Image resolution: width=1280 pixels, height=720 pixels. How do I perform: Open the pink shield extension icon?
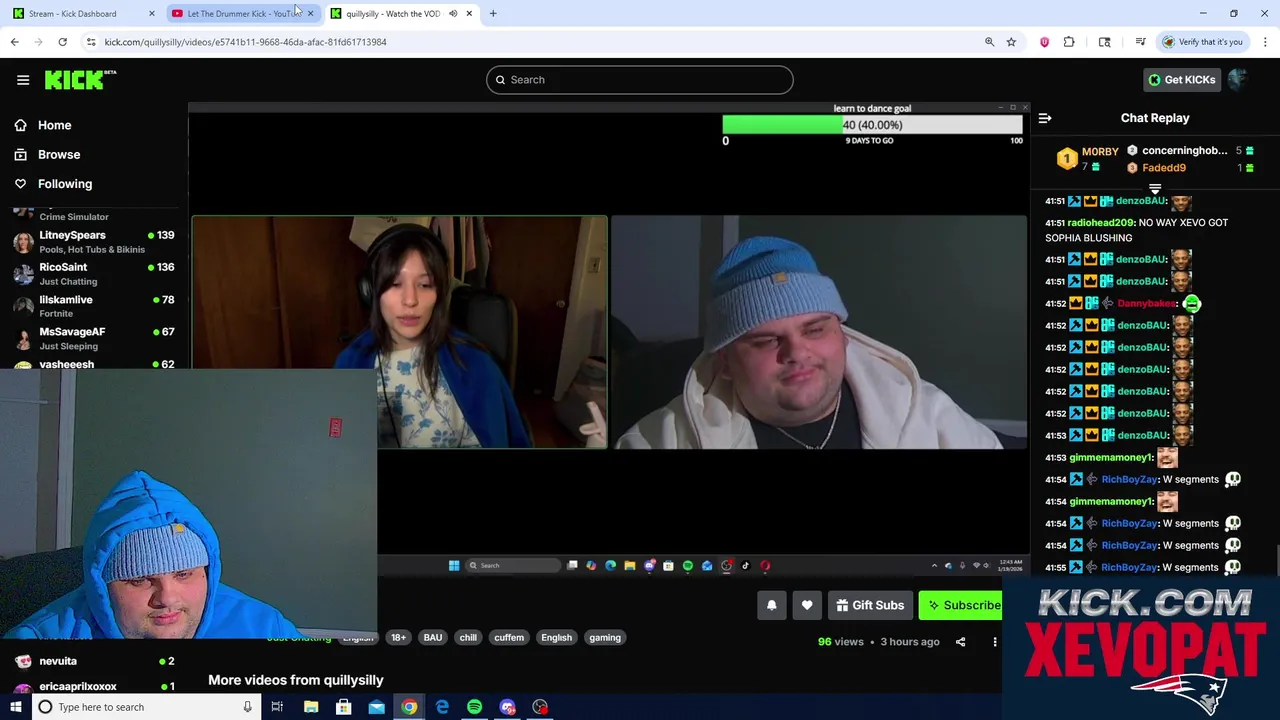(x=1045, y=42)
